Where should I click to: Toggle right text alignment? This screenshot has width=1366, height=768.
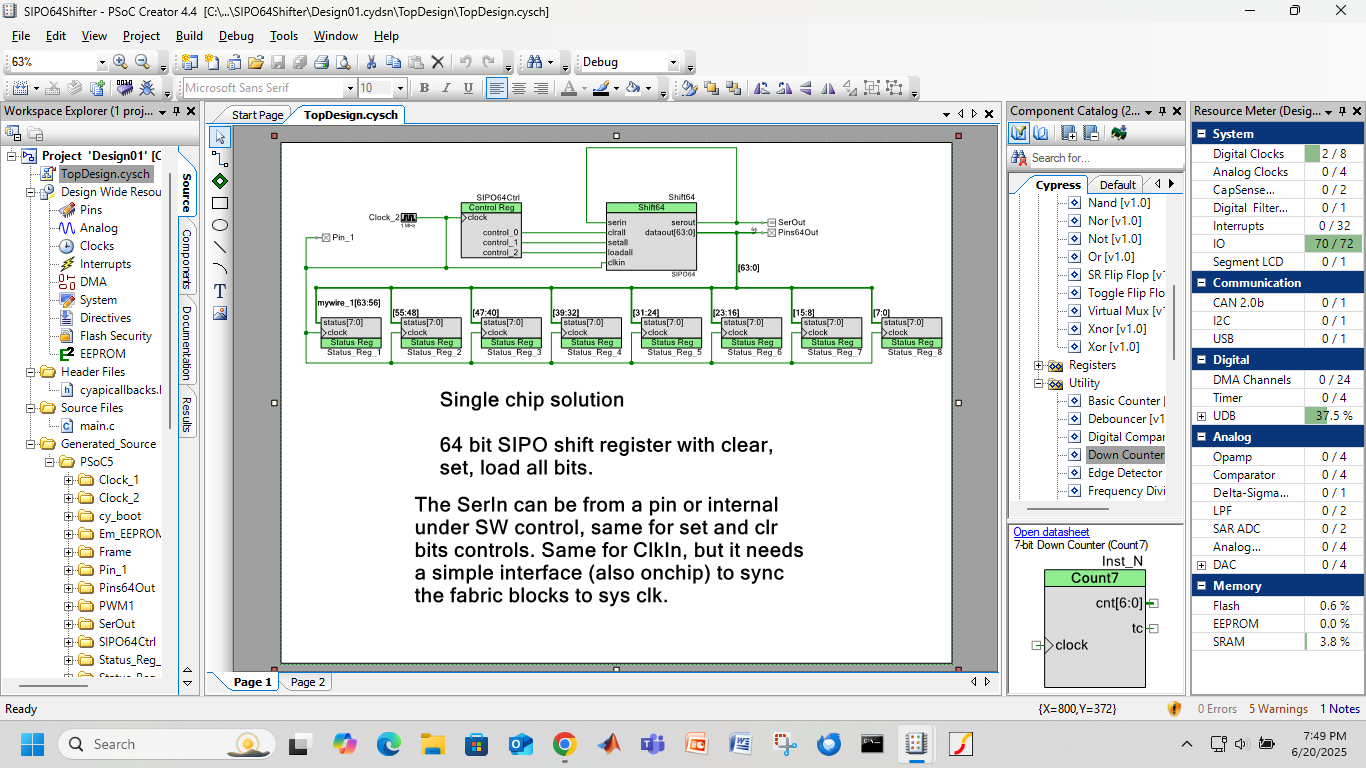[x=541, y=88]
